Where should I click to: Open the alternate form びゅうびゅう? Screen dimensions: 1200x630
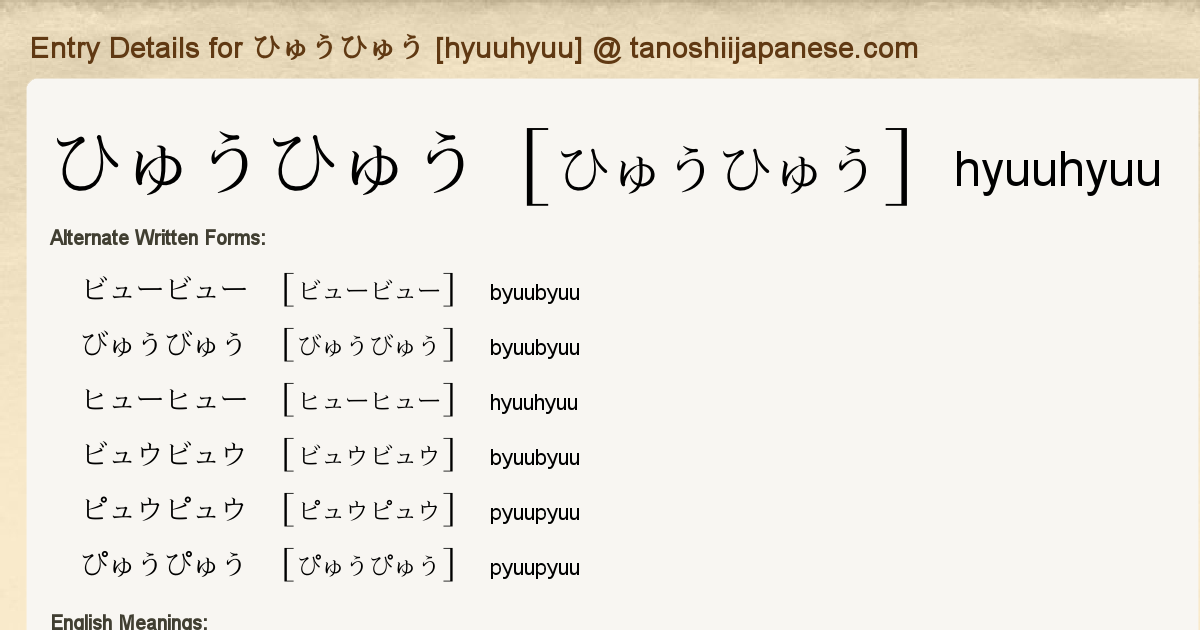click(x=164, y=345)
